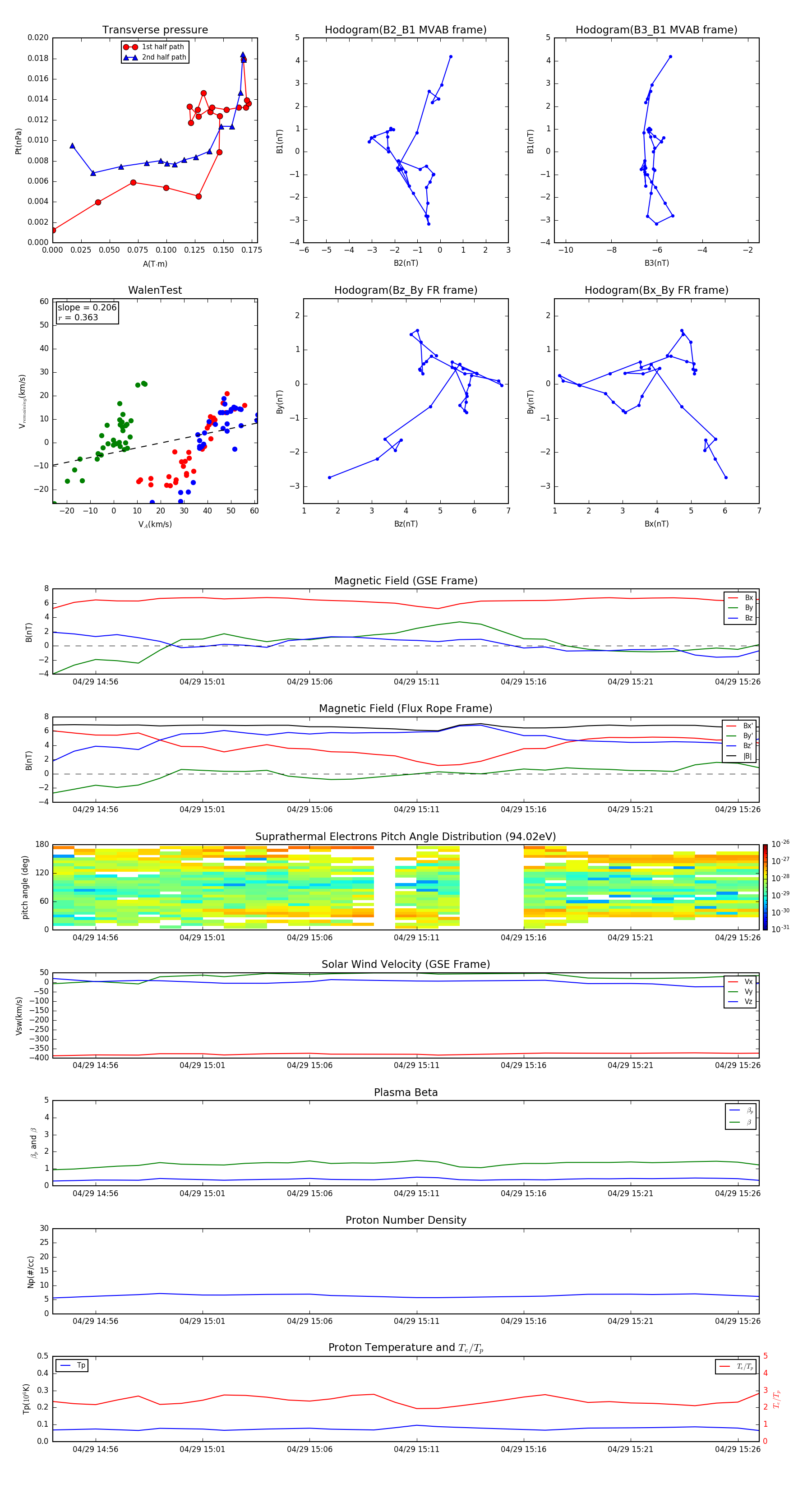The width and height of the screenshot is (812, 1489).
Task: Click the 'Hodogram(B2_B1 MVAB frame)' title
Action: (x=406, y=30)
